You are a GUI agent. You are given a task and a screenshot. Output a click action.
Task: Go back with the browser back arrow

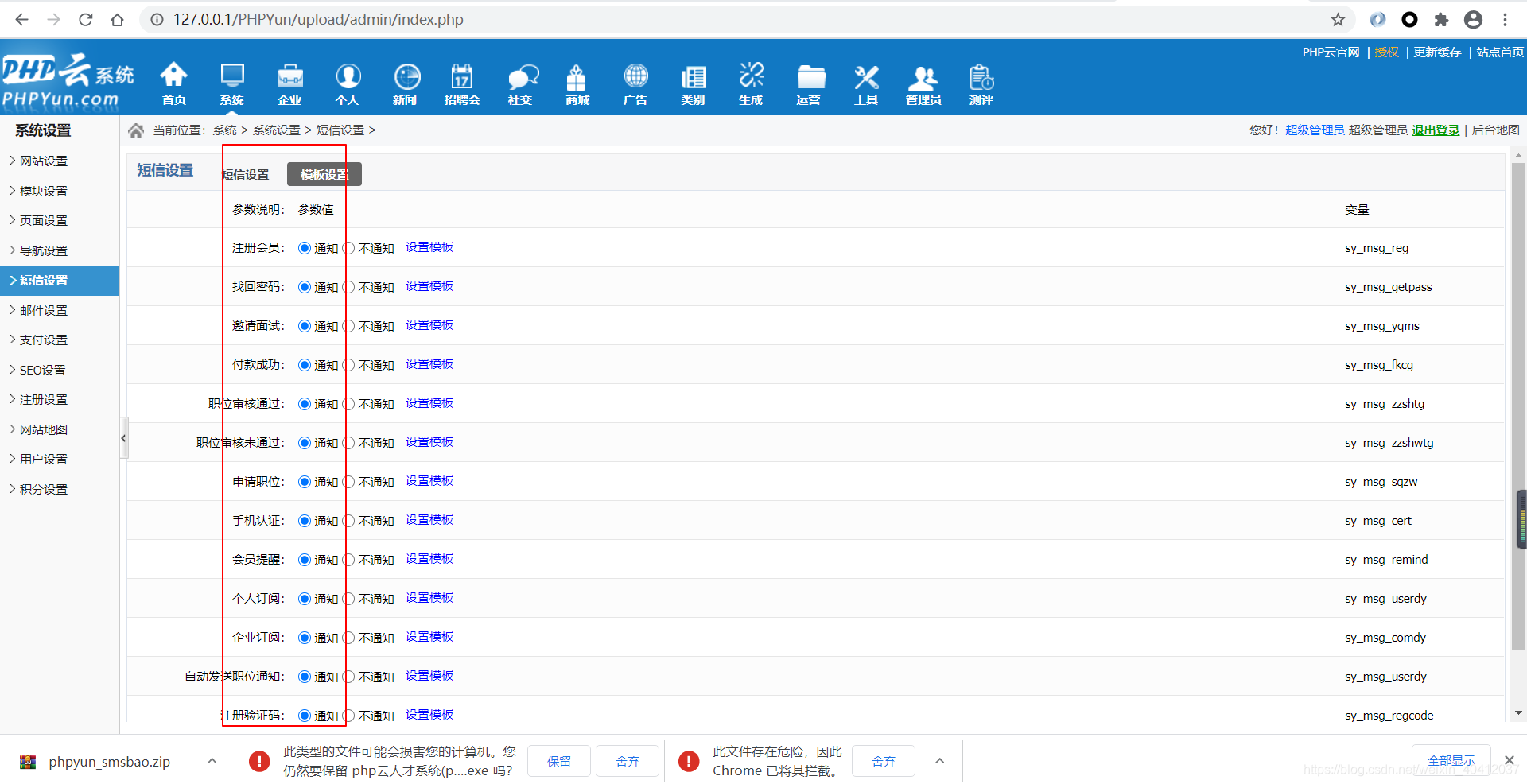[22, 19]
